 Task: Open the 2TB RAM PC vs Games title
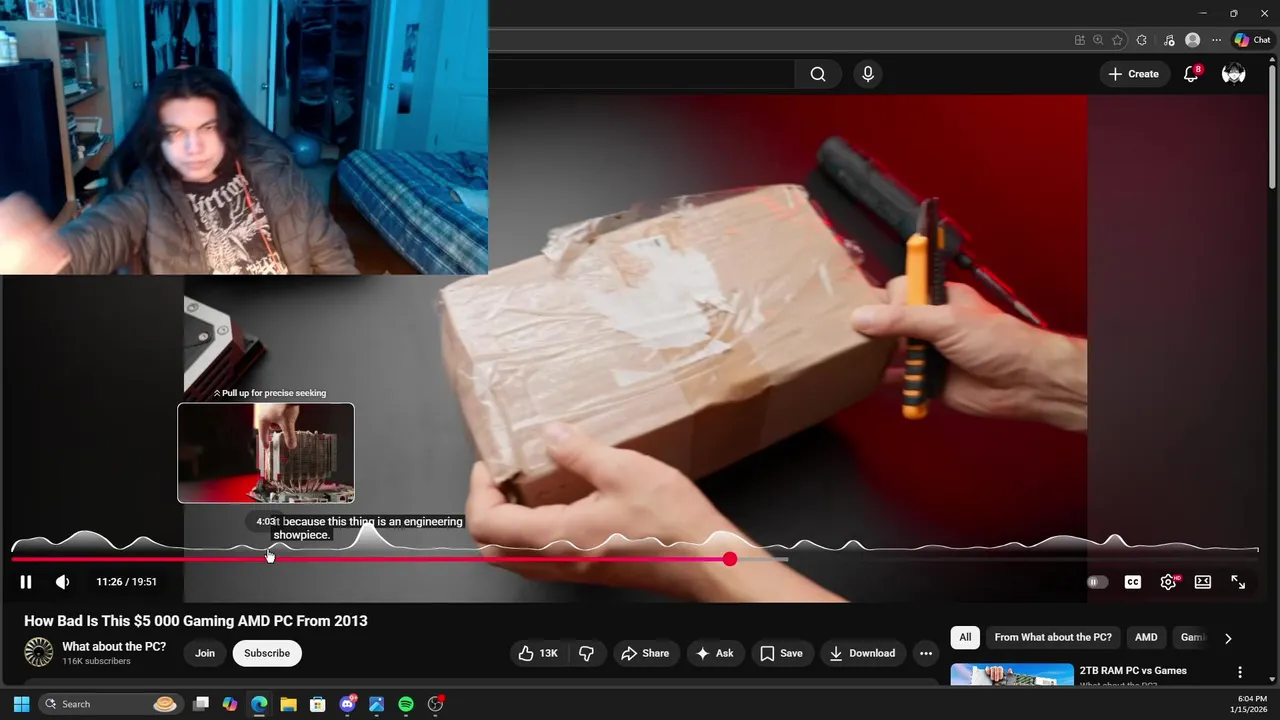click(x=1133, y=670)
